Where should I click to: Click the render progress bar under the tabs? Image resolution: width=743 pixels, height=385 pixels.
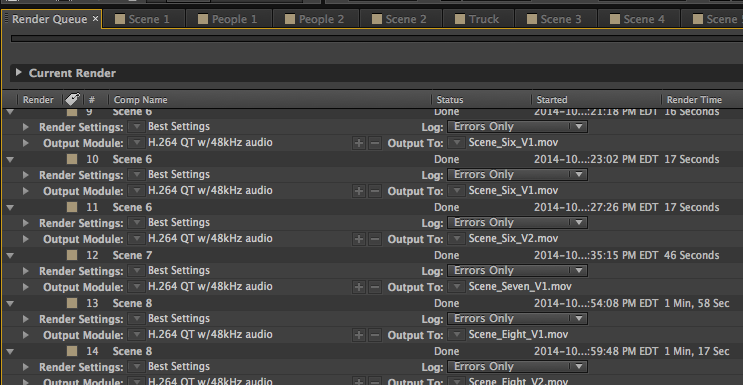377,39
